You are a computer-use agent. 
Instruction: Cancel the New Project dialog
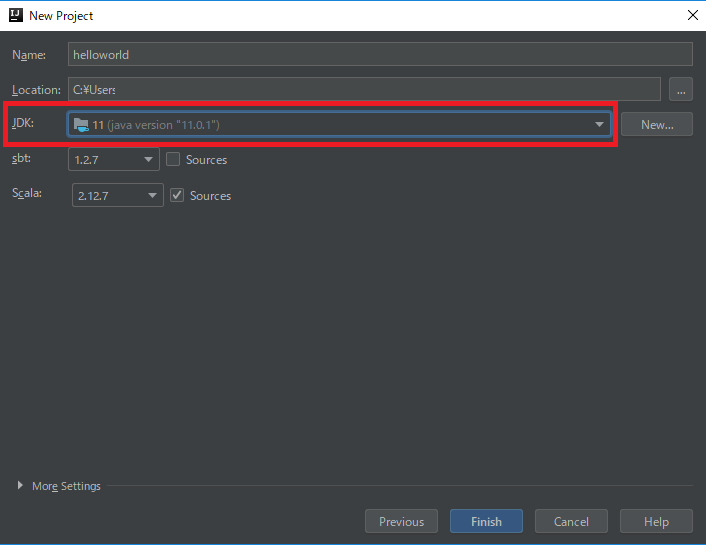(x=571, y=522)
